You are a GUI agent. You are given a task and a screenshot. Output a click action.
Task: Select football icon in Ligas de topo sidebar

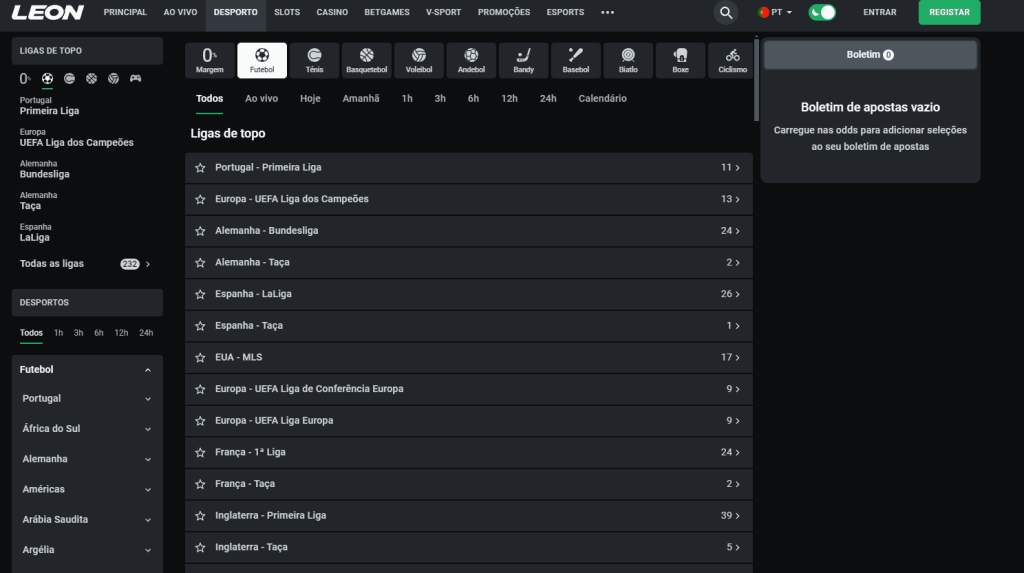[47, 78]
